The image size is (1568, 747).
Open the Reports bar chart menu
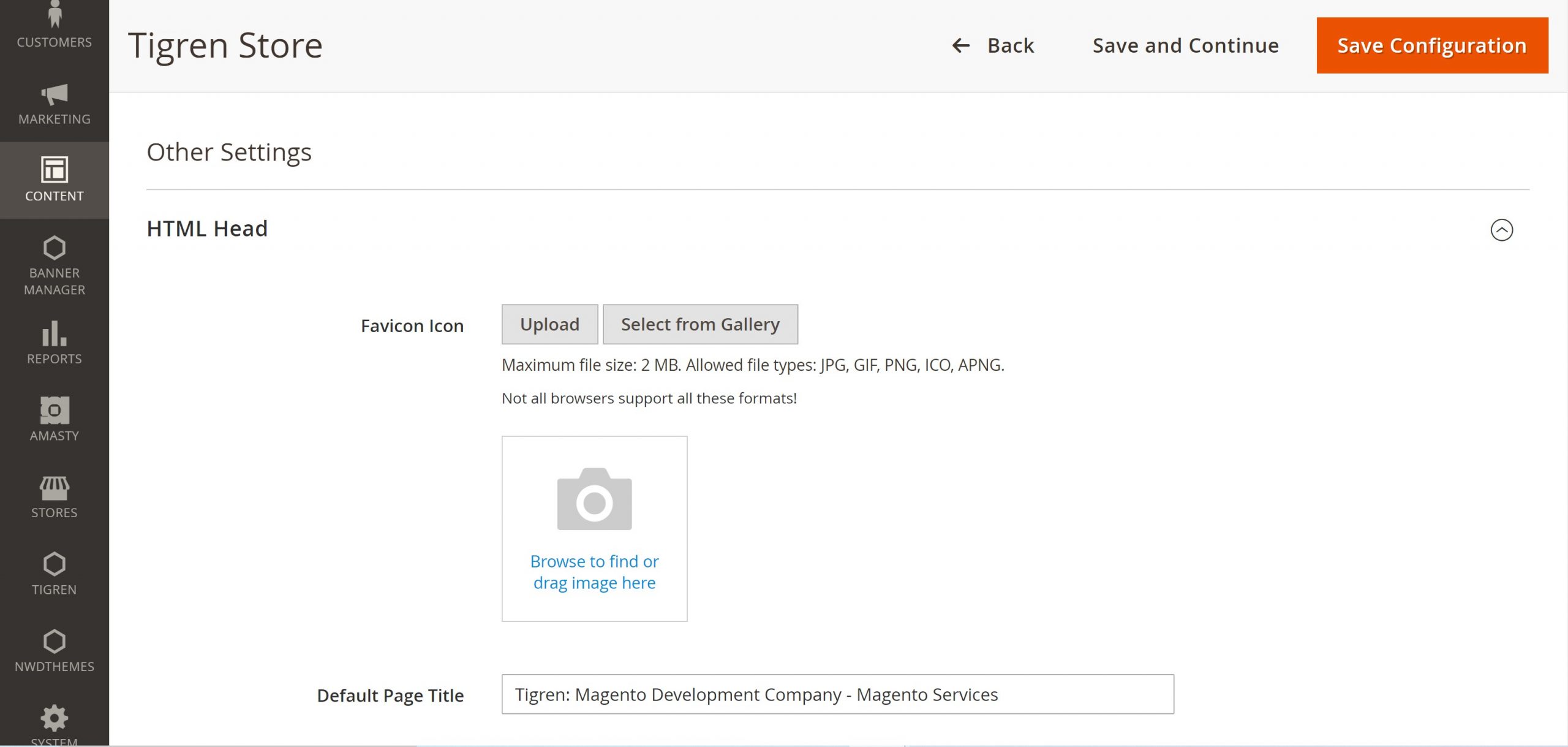pos(55,343)
